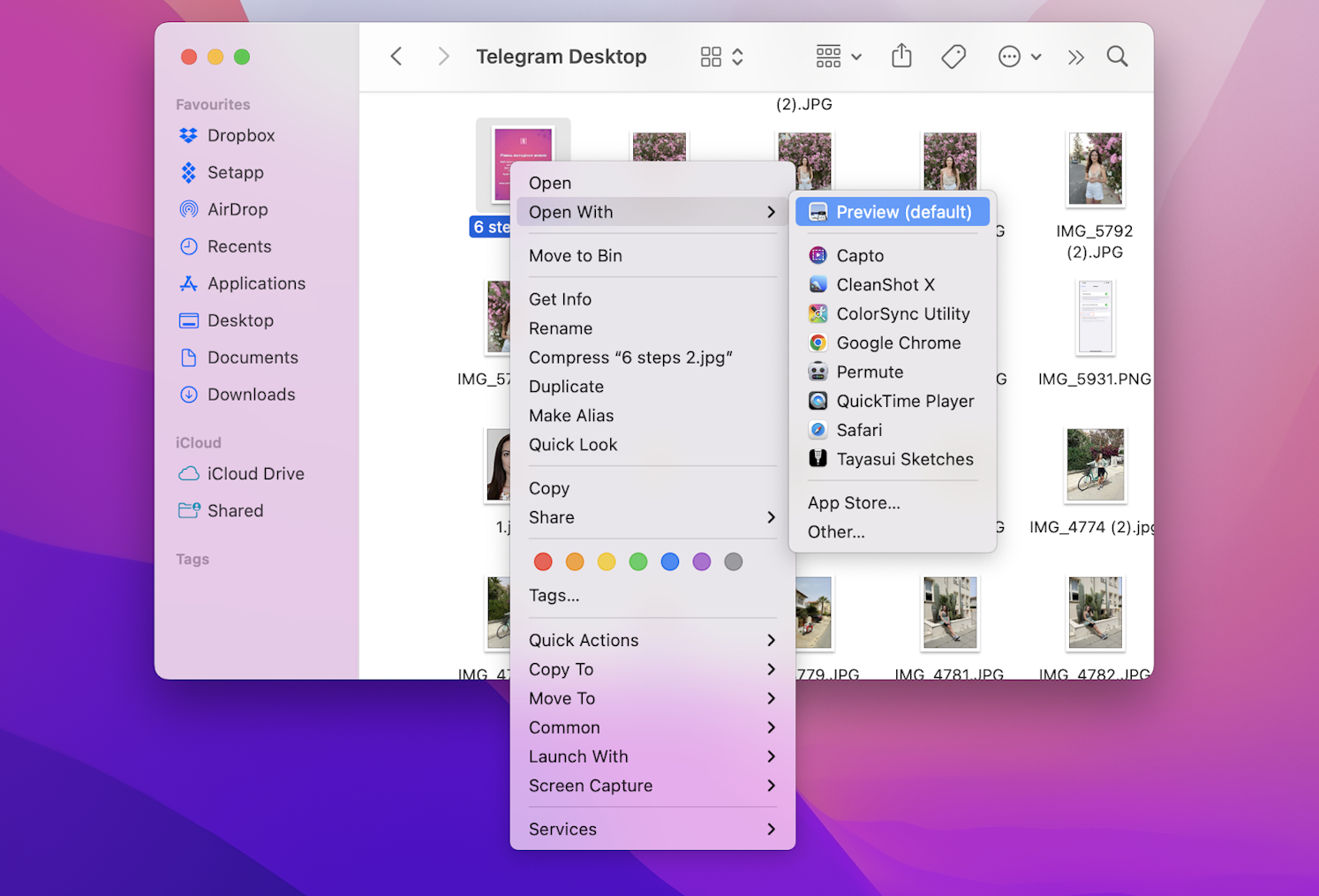
Task: Expand the Services submenu
Action: coord(562,829)
